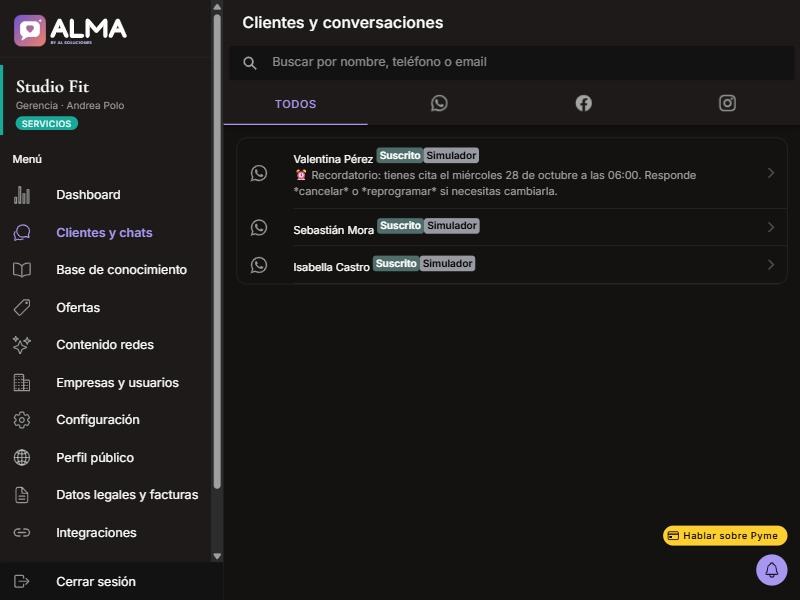Click Simulador badge on Valentina Pérez
Viewport: 800px width, 600px height.
point(451,155)
